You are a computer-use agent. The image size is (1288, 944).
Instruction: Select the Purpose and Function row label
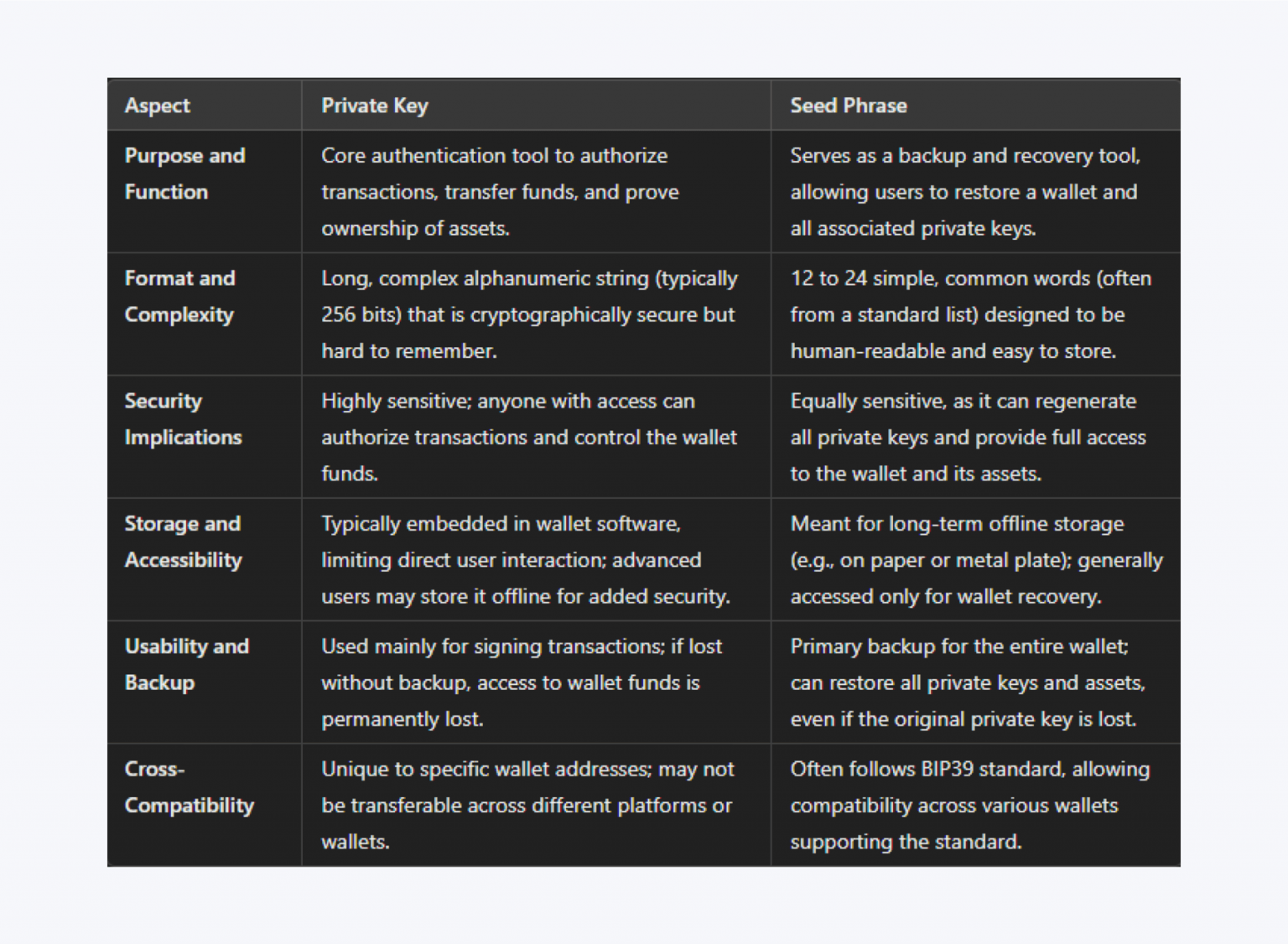(x=185, y=174)
